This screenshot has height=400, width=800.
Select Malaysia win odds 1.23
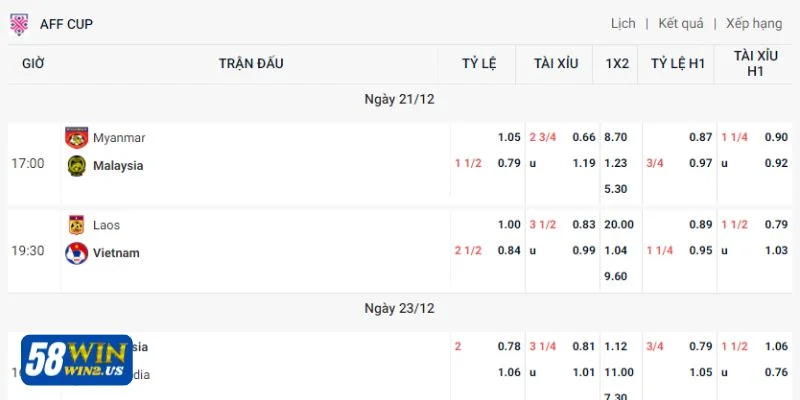point(616,163)
